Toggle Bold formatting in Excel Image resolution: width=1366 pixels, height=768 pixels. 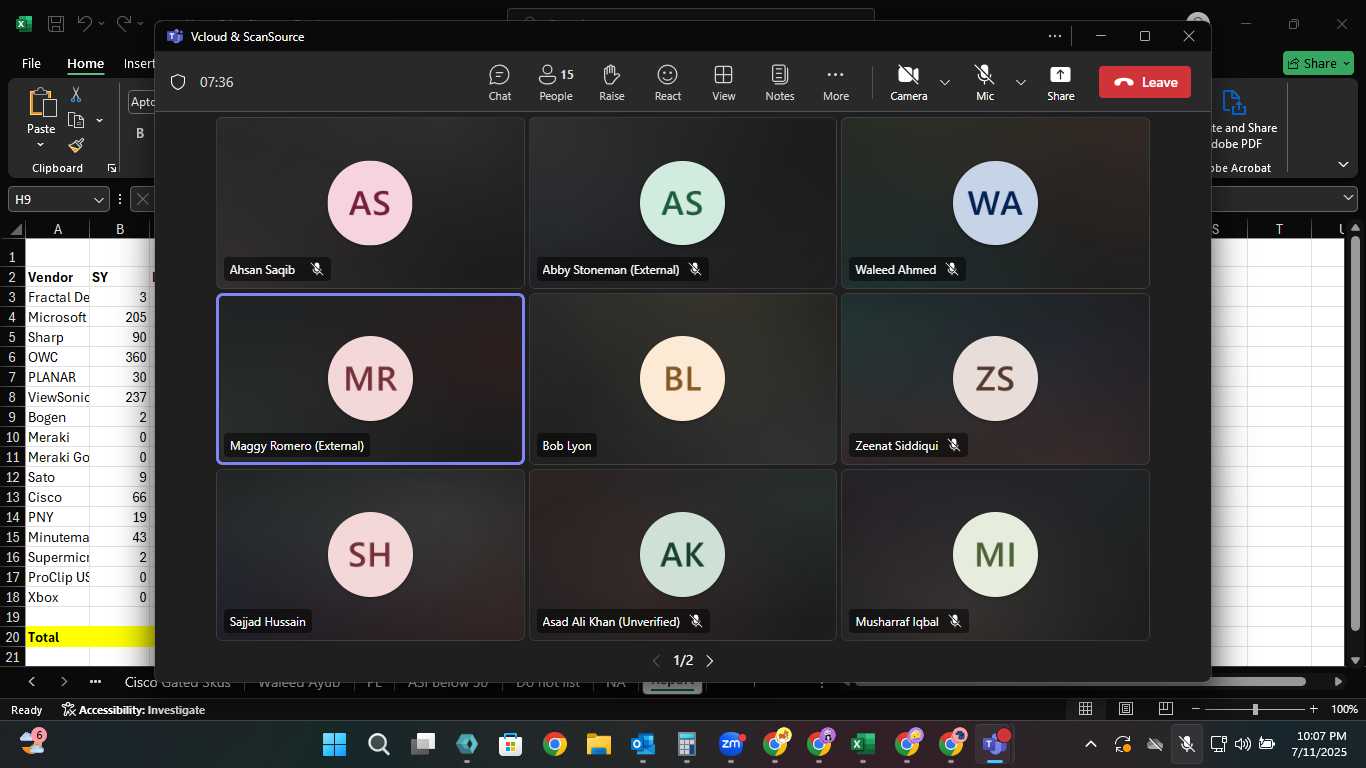coord(140,133)
